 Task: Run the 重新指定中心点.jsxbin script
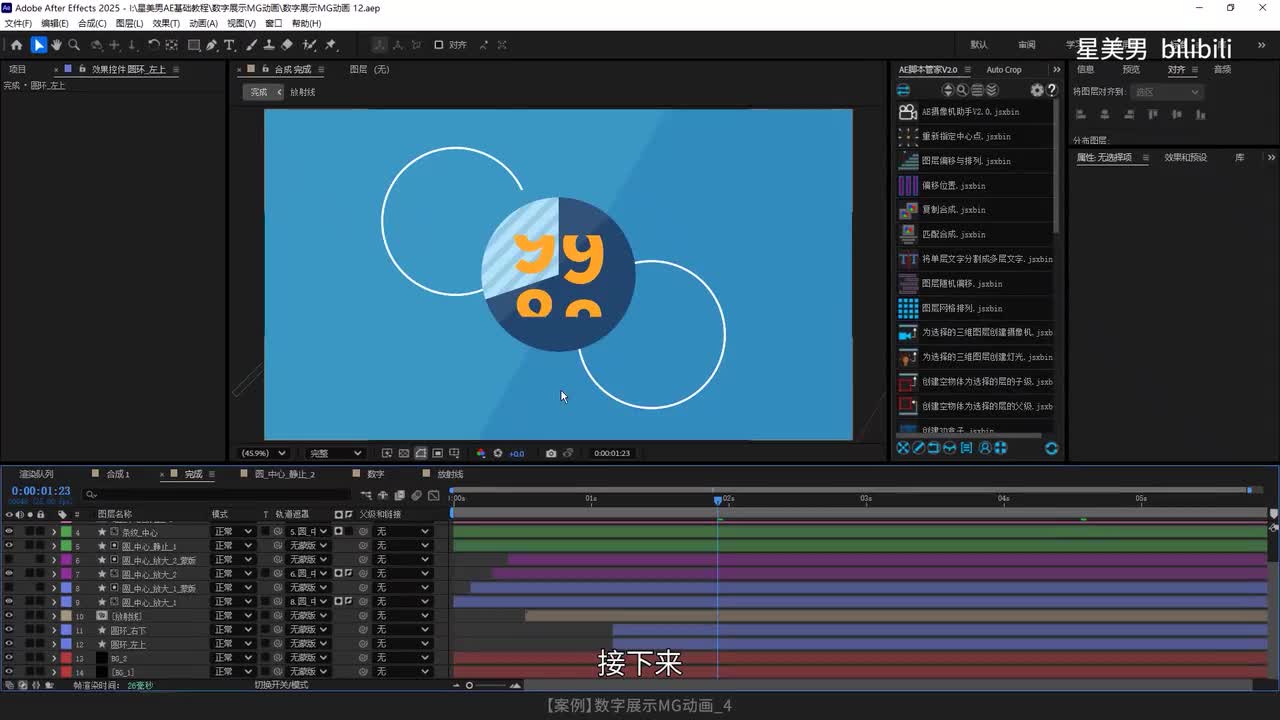coord(975,136)
